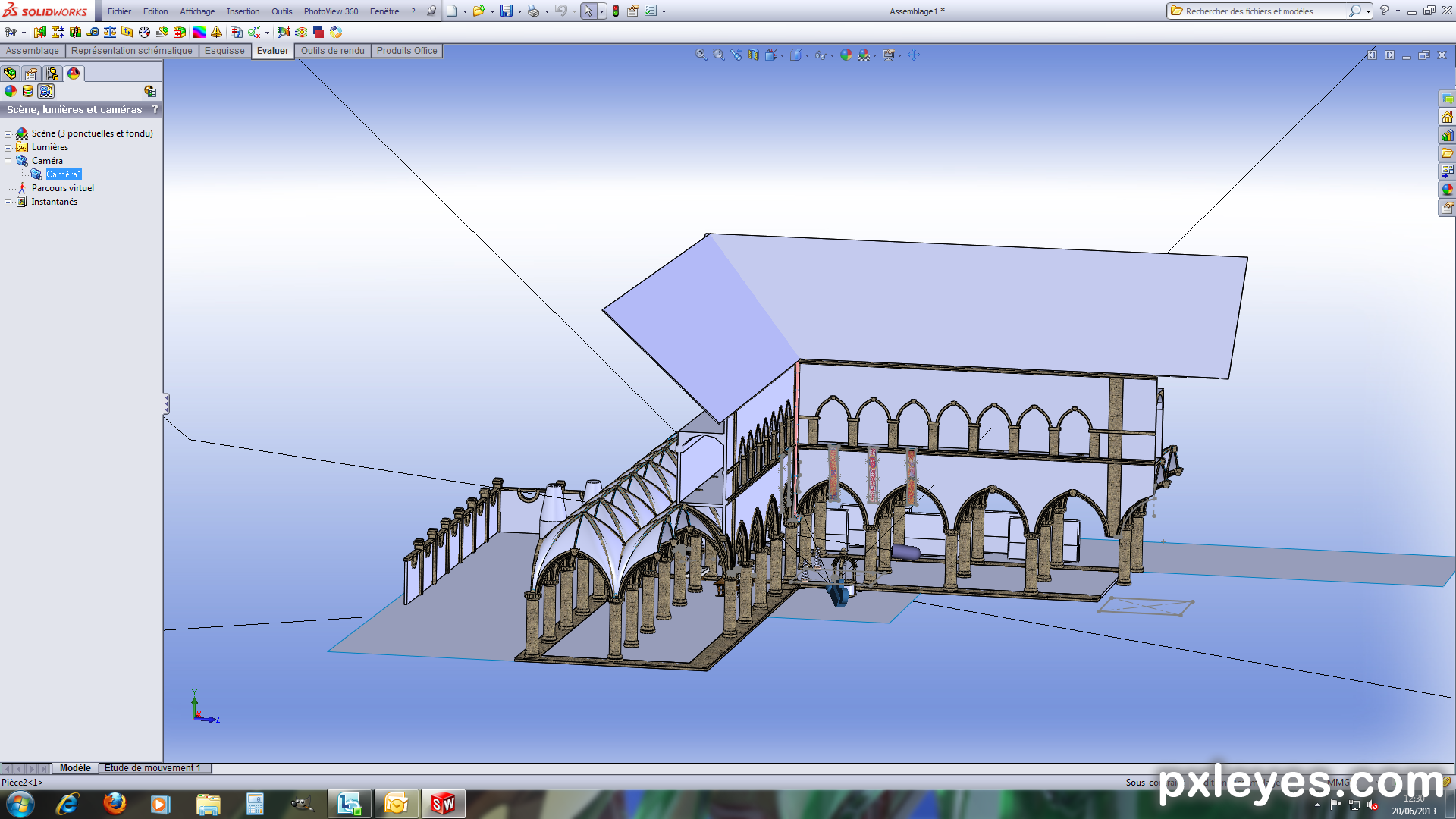Open display style dropdown arrow

click(x=807, y=55)
